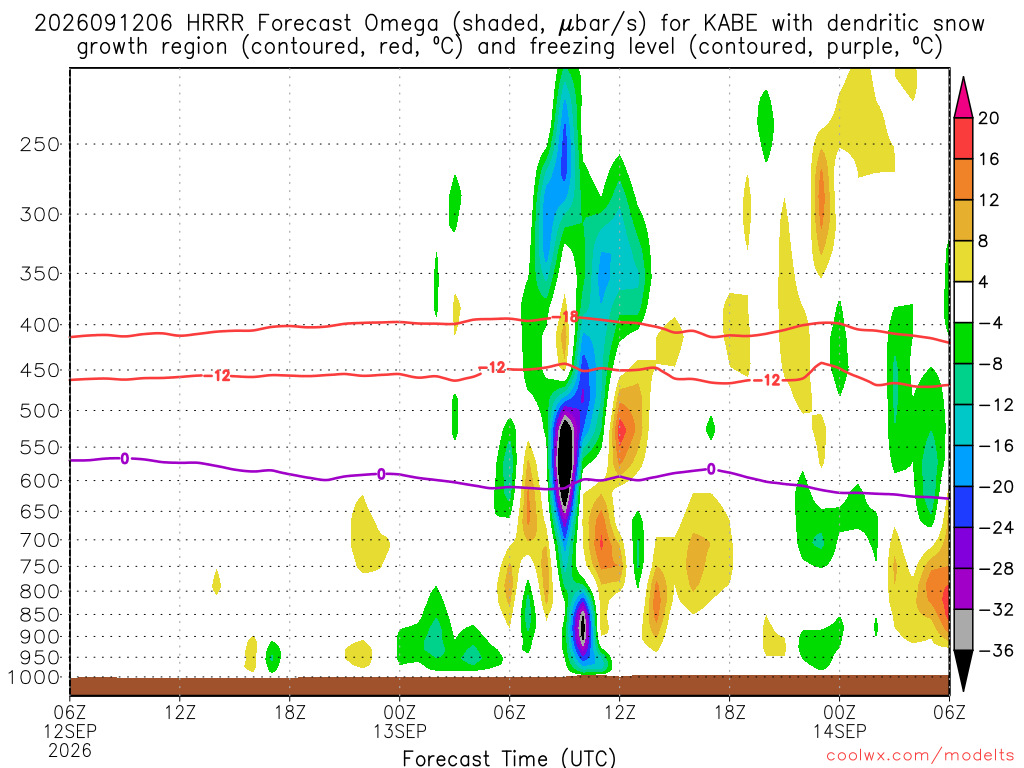
Task: Click the pink upward arrow atop colorbar
Action: (963, 98)
